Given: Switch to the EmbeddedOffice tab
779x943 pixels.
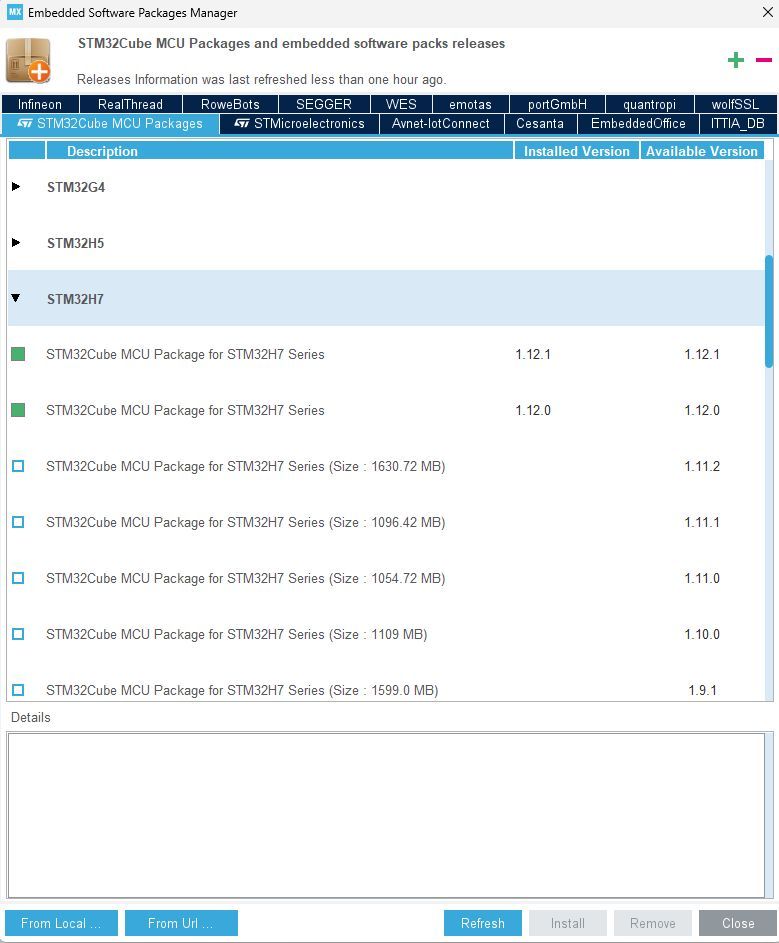Looking at the screenshot, I should click(638, 123).
